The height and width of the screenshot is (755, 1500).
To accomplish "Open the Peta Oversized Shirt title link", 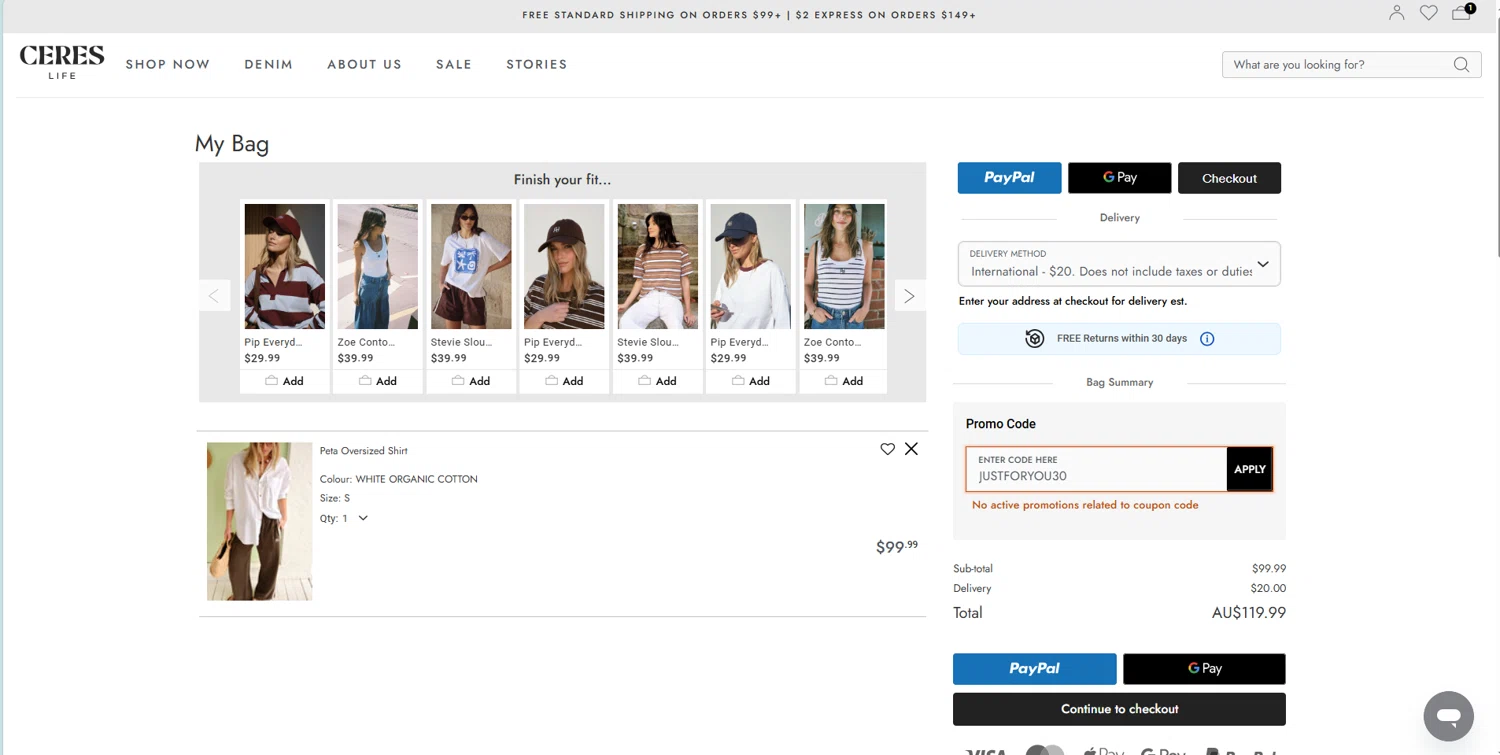I will click(364, 451).
